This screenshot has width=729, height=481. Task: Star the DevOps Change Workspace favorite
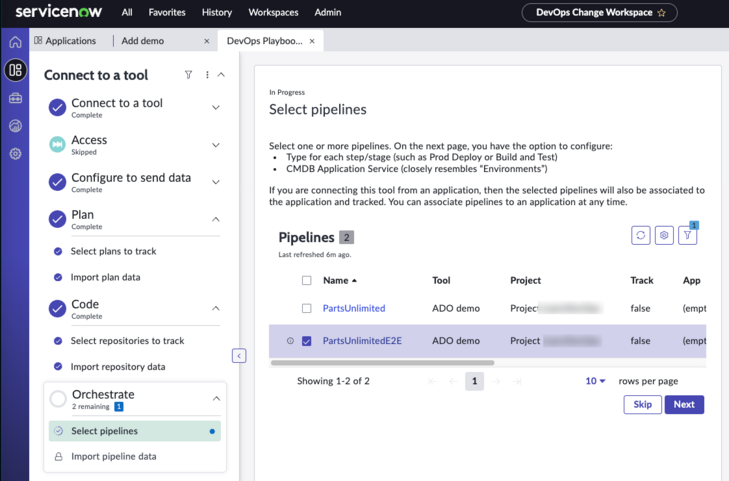(662, 13)
